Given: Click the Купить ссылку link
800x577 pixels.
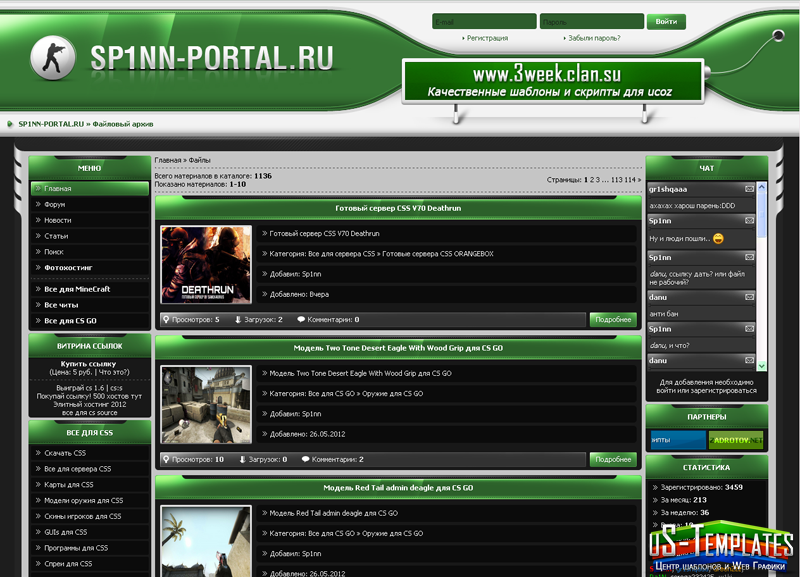Looking at the screenshot, I should coord(88,364).
